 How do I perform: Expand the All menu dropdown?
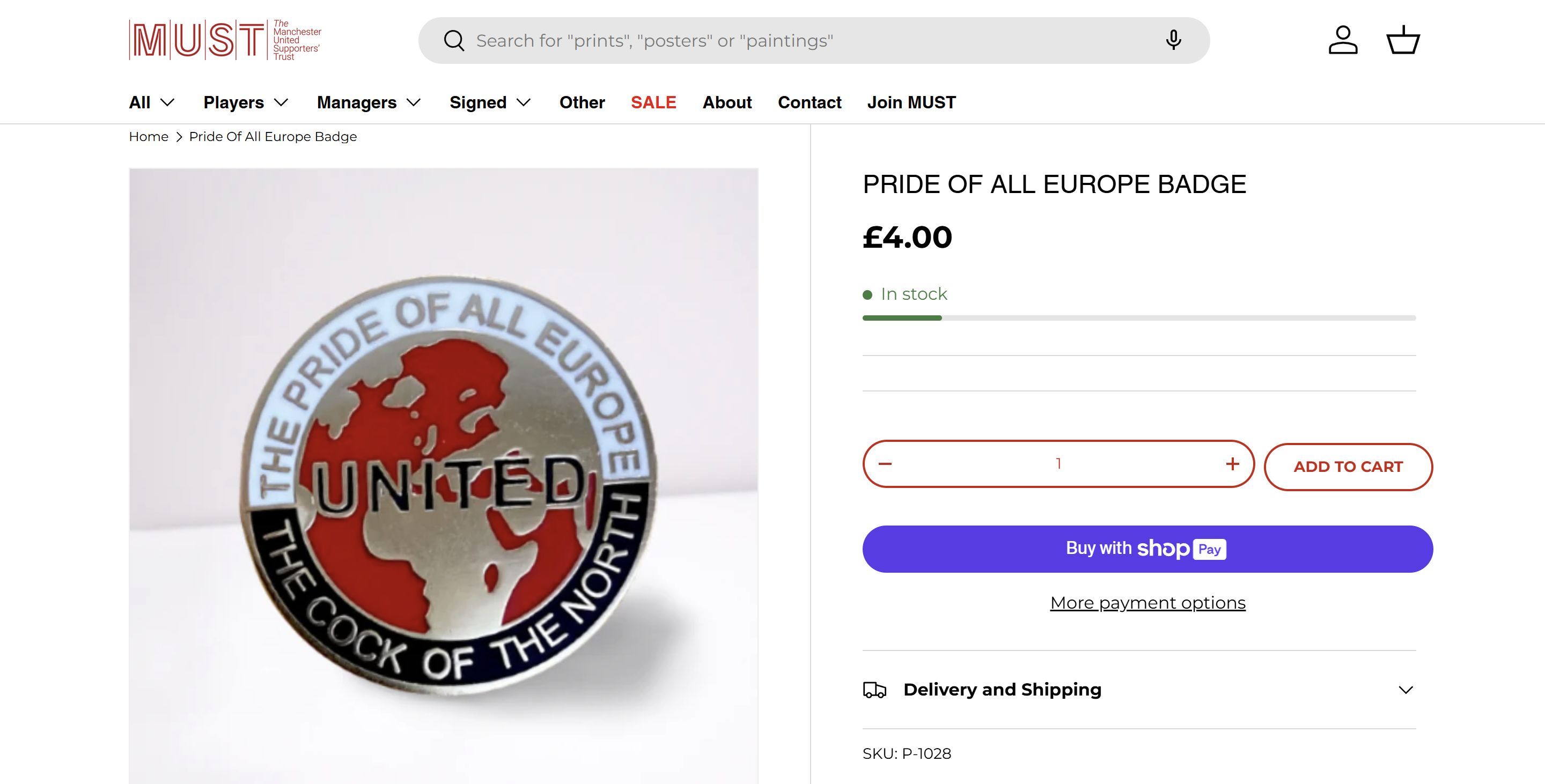tap(152, 102)
